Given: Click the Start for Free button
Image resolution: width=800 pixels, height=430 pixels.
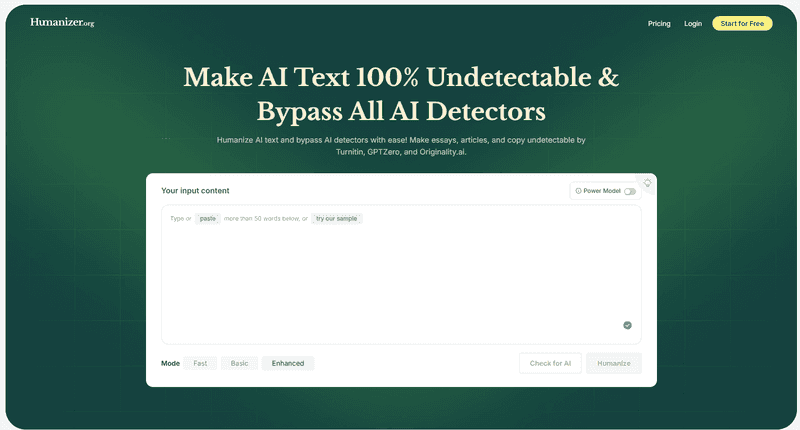Looking at the screenshot, I should 742,23.
